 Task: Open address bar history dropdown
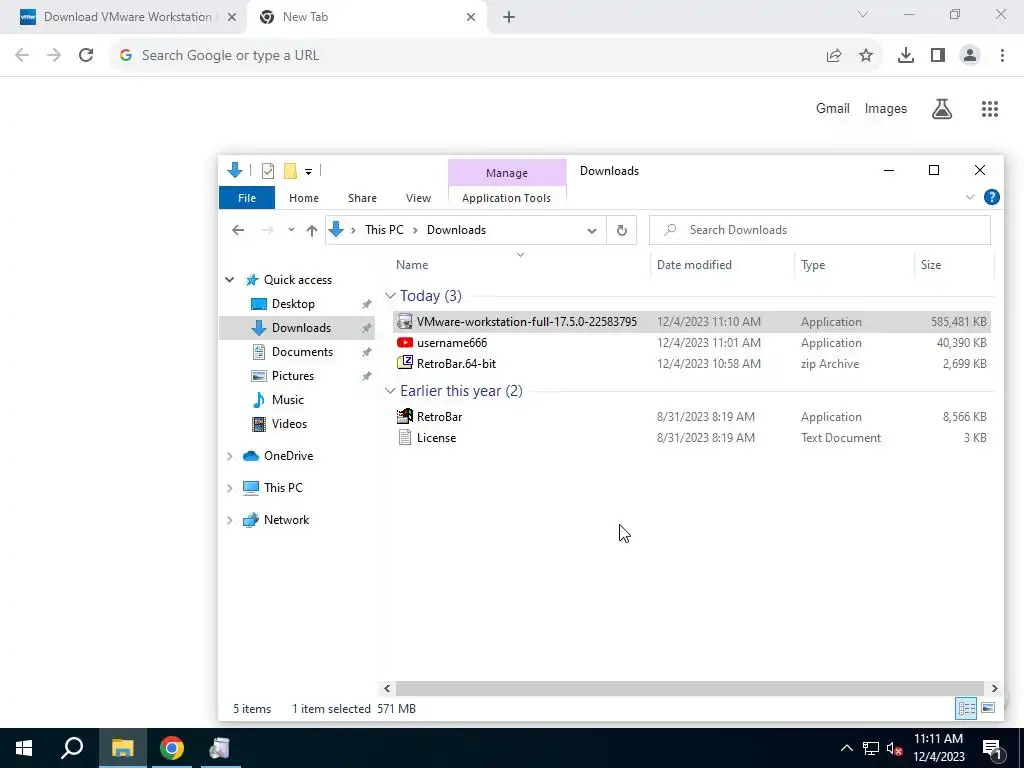point(592,231)
